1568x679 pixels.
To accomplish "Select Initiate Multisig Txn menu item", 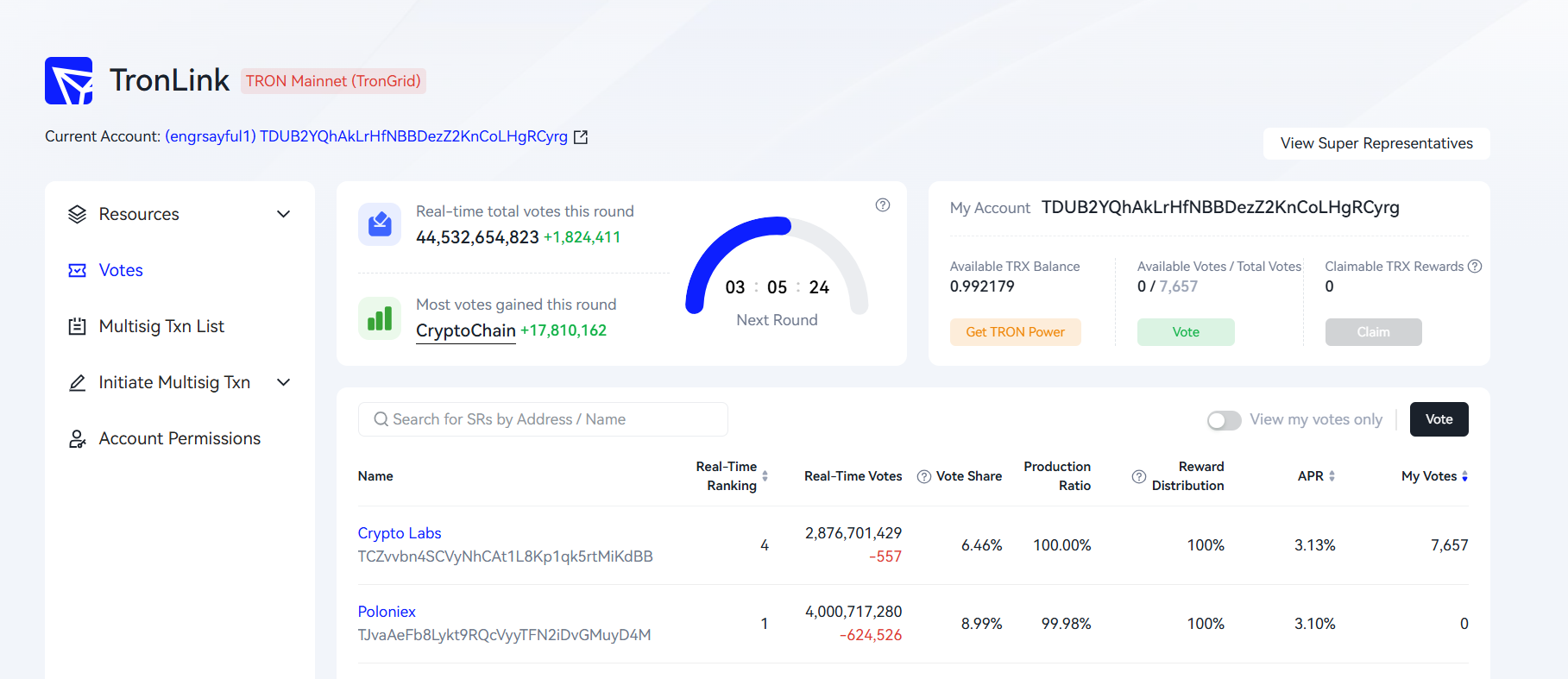I will pyautogui.click(x=174, y=382).
